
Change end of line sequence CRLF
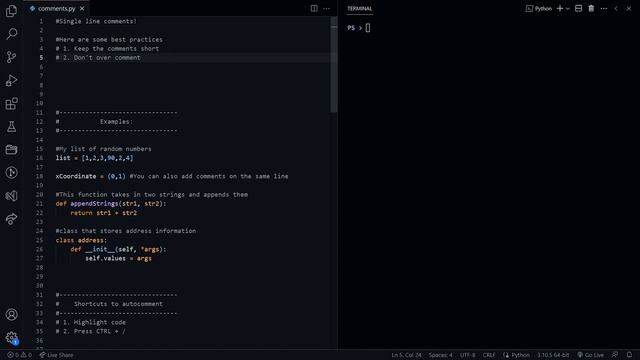coord(489,355)
